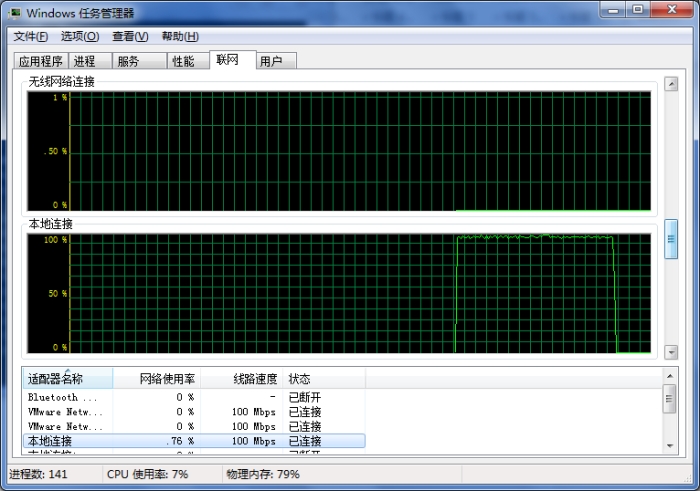The image size is (700, 491).
Task: Open the 文件(F) menu
Action: pos(30,37)
